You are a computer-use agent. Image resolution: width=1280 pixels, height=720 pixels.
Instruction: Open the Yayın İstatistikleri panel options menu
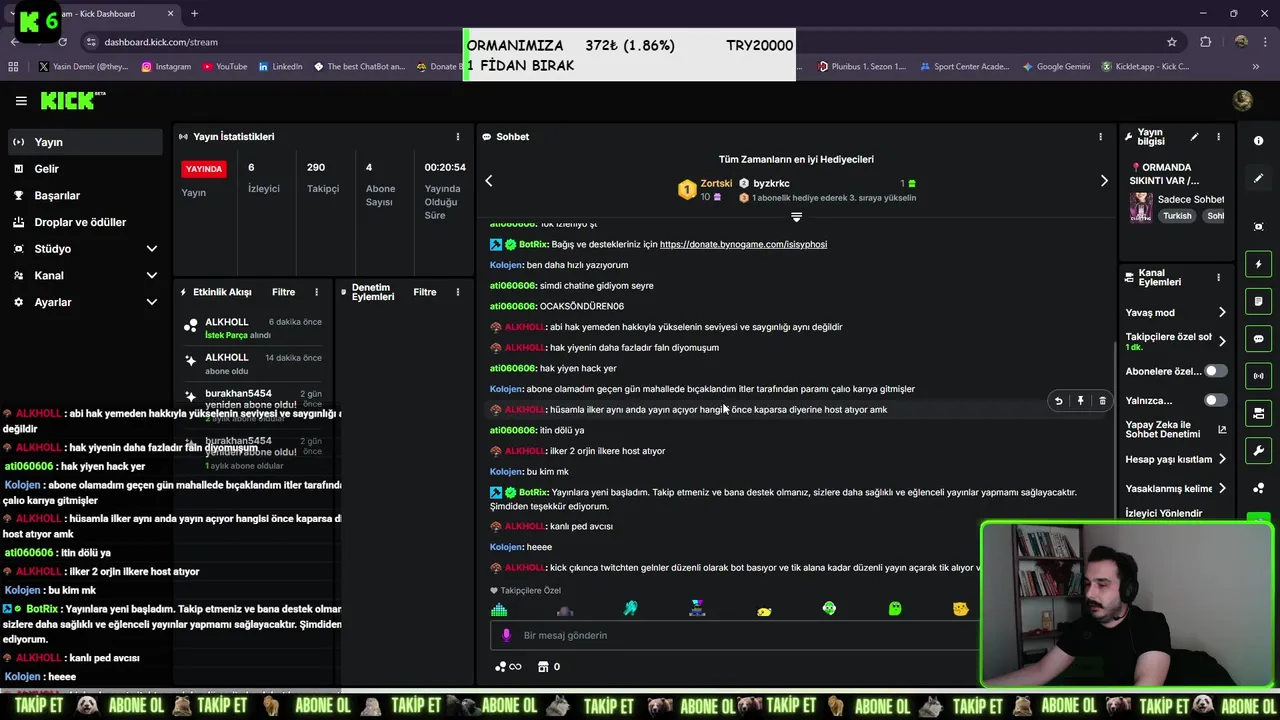[x=458, y=137]
